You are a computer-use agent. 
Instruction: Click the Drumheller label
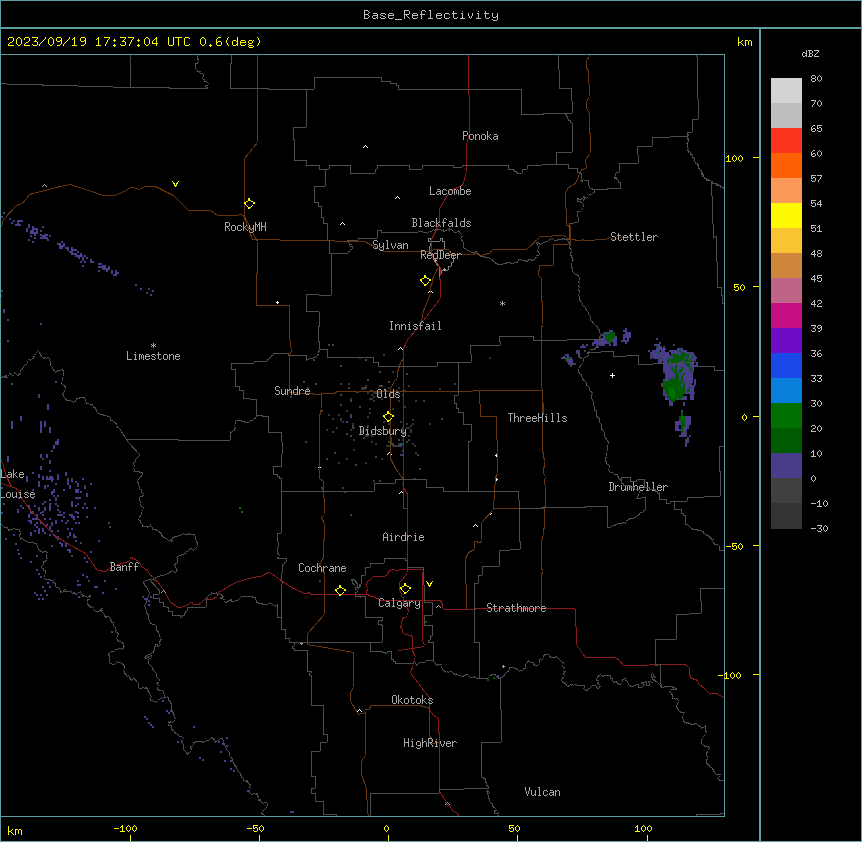coord(638,487)
